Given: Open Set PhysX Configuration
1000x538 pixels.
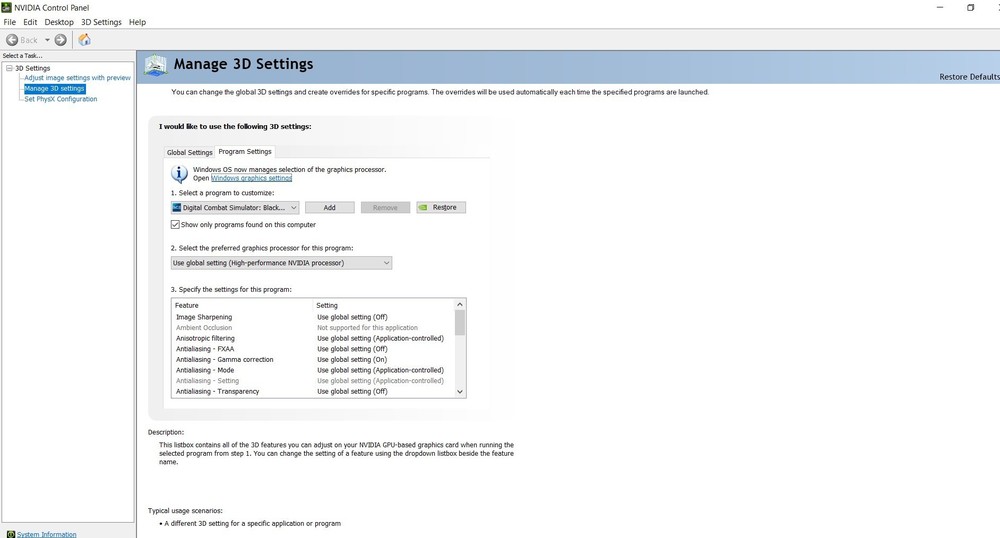Looking at the screenshot, I should (61, 99).
